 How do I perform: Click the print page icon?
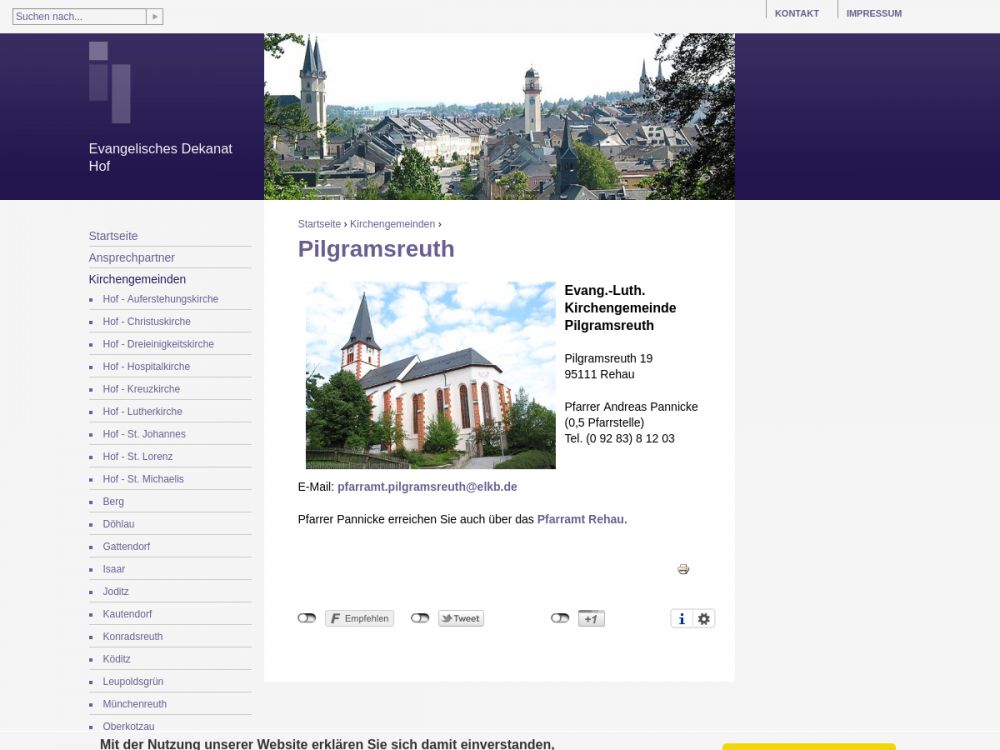click(683, 569)
